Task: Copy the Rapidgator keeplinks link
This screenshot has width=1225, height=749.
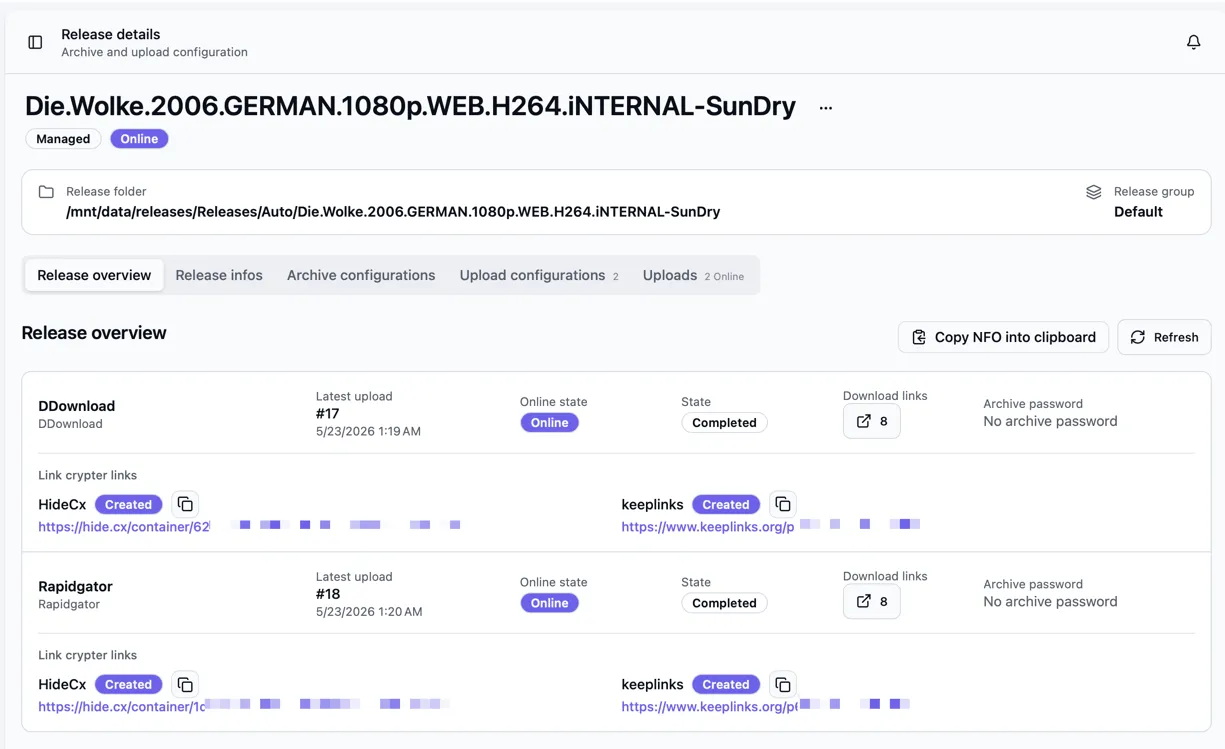Action: [783, 685]
